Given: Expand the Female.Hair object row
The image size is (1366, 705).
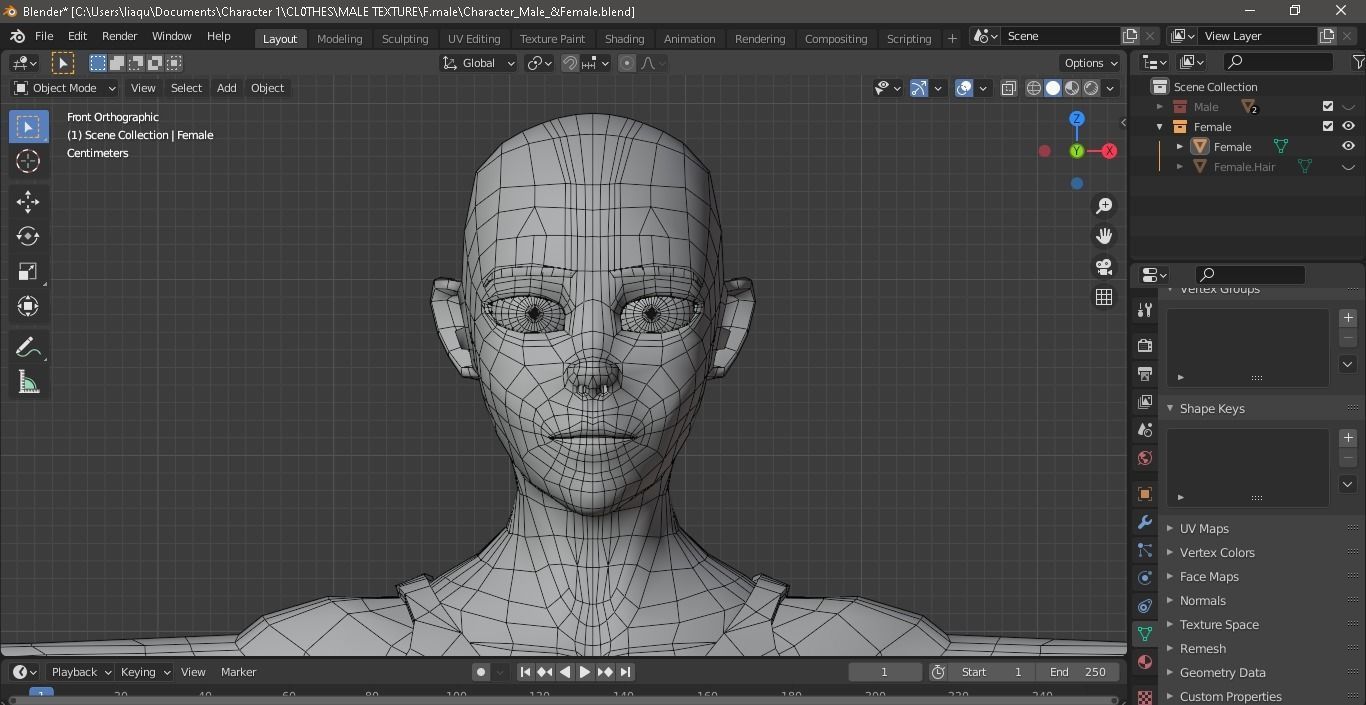Looking at the screenshot, I should [1180, 167].
